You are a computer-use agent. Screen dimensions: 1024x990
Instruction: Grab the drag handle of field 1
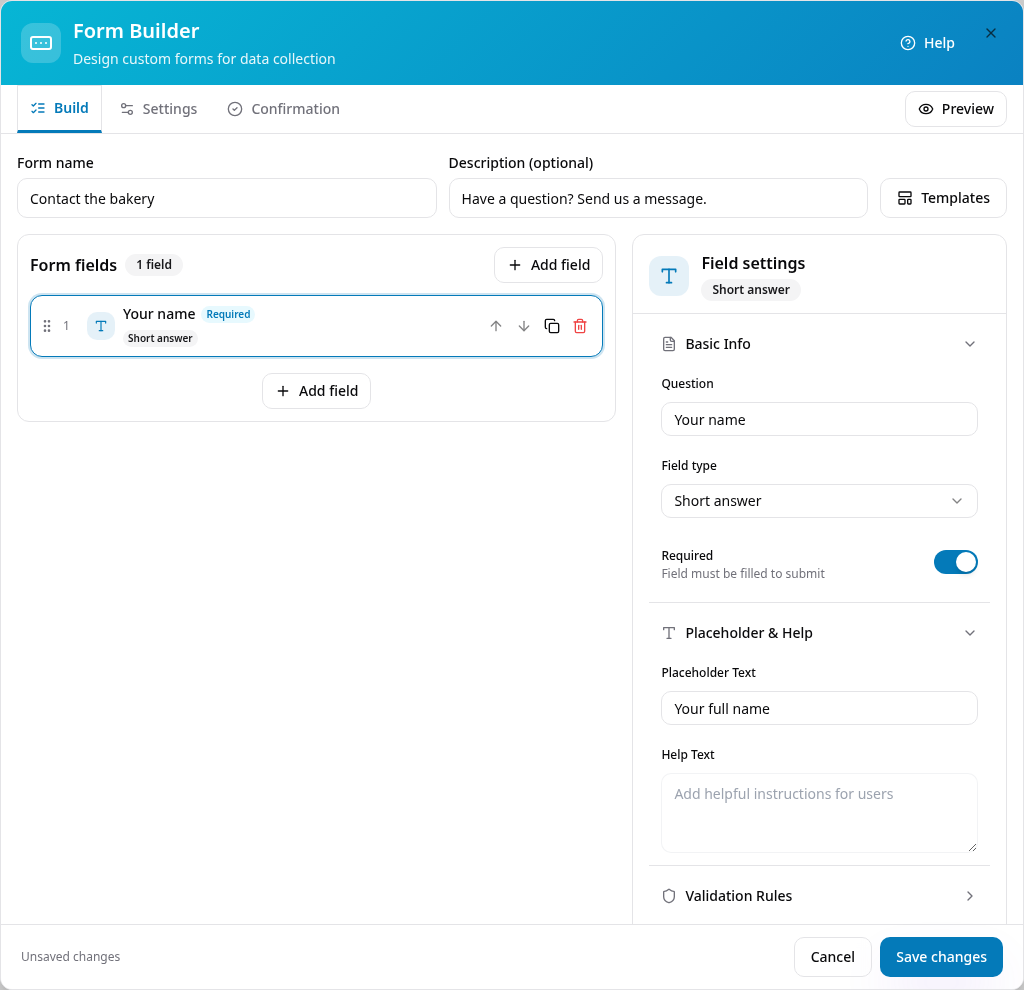[x=47, y=326]
